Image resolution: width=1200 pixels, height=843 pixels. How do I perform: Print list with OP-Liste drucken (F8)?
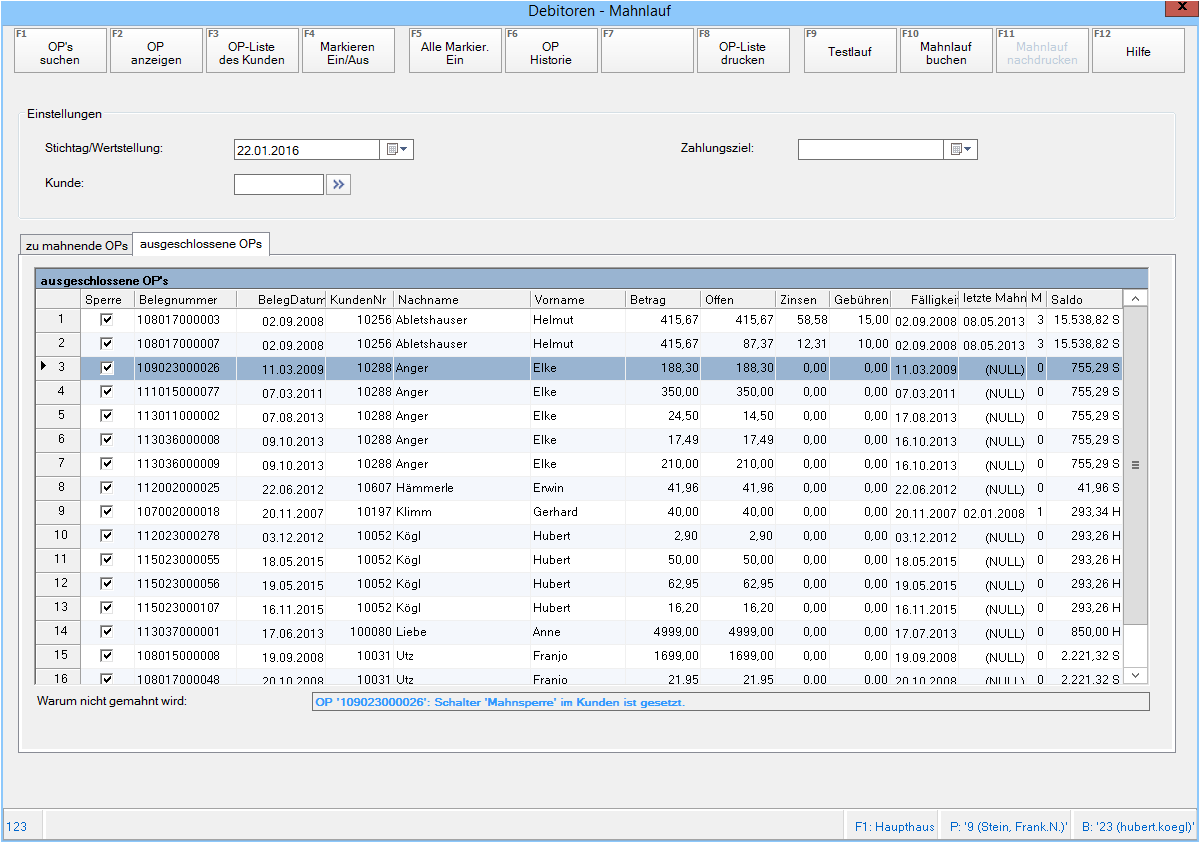point(742,51)
